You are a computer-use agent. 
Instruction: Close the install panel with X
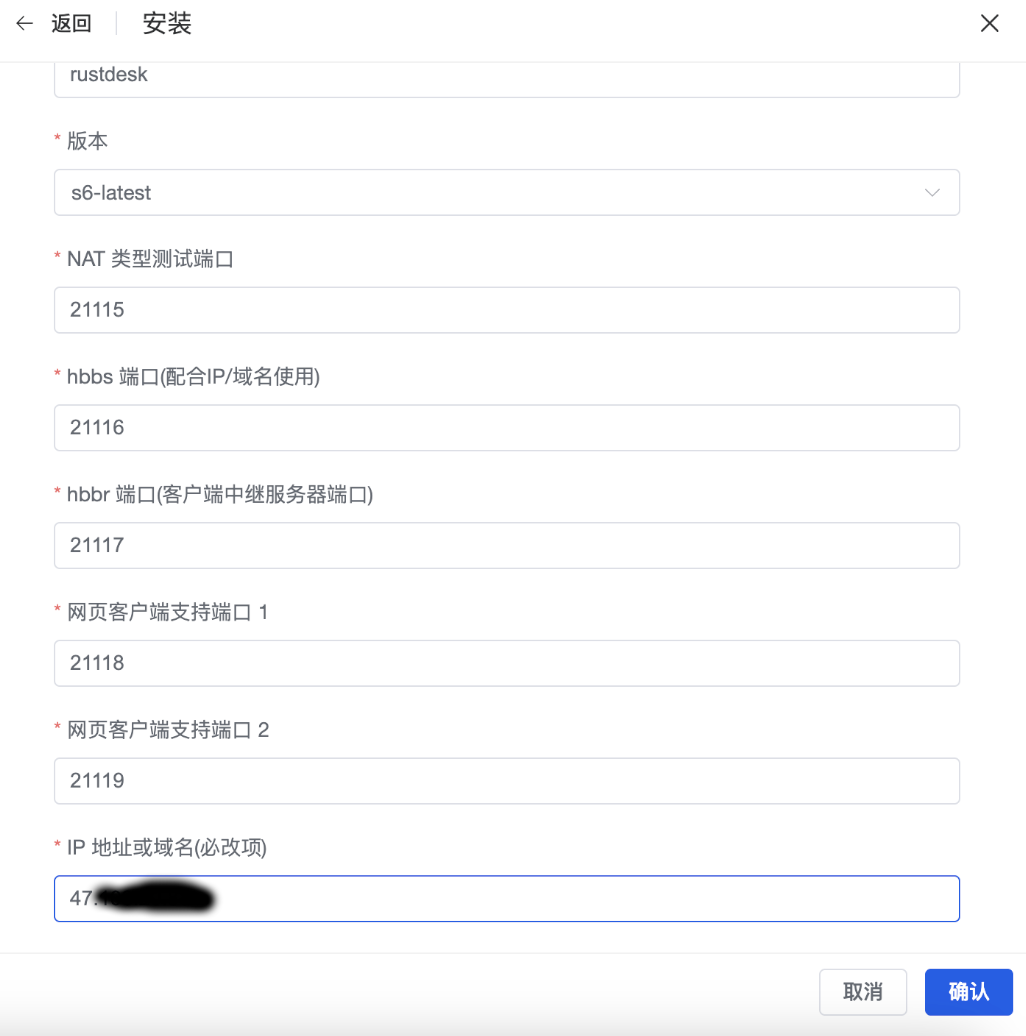[x=989, y=24]
